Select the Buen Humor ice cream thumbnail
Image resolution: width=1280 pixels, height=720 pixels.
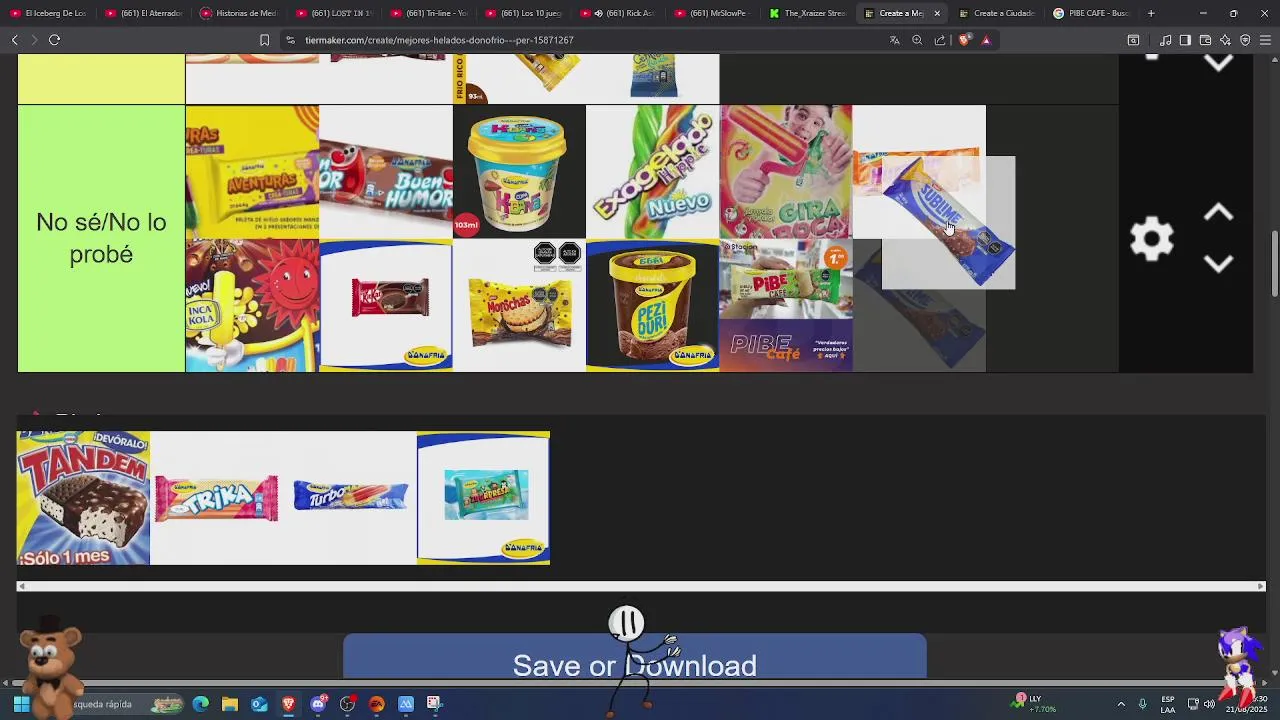386,172
